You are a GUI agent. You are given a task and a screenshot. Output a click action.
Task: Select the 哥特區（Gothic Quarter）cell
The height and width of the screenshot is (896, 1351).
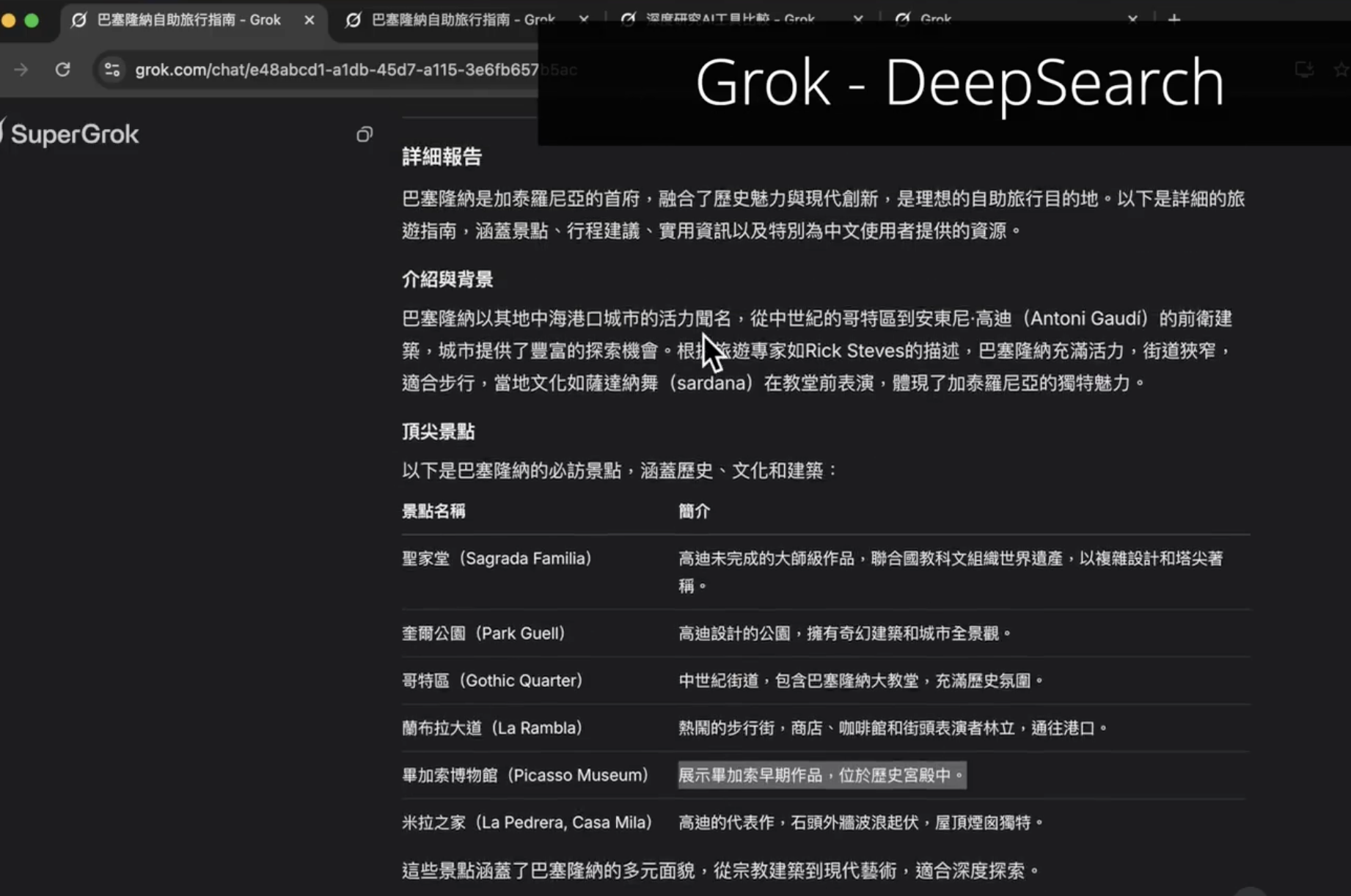tap(492, 680)
